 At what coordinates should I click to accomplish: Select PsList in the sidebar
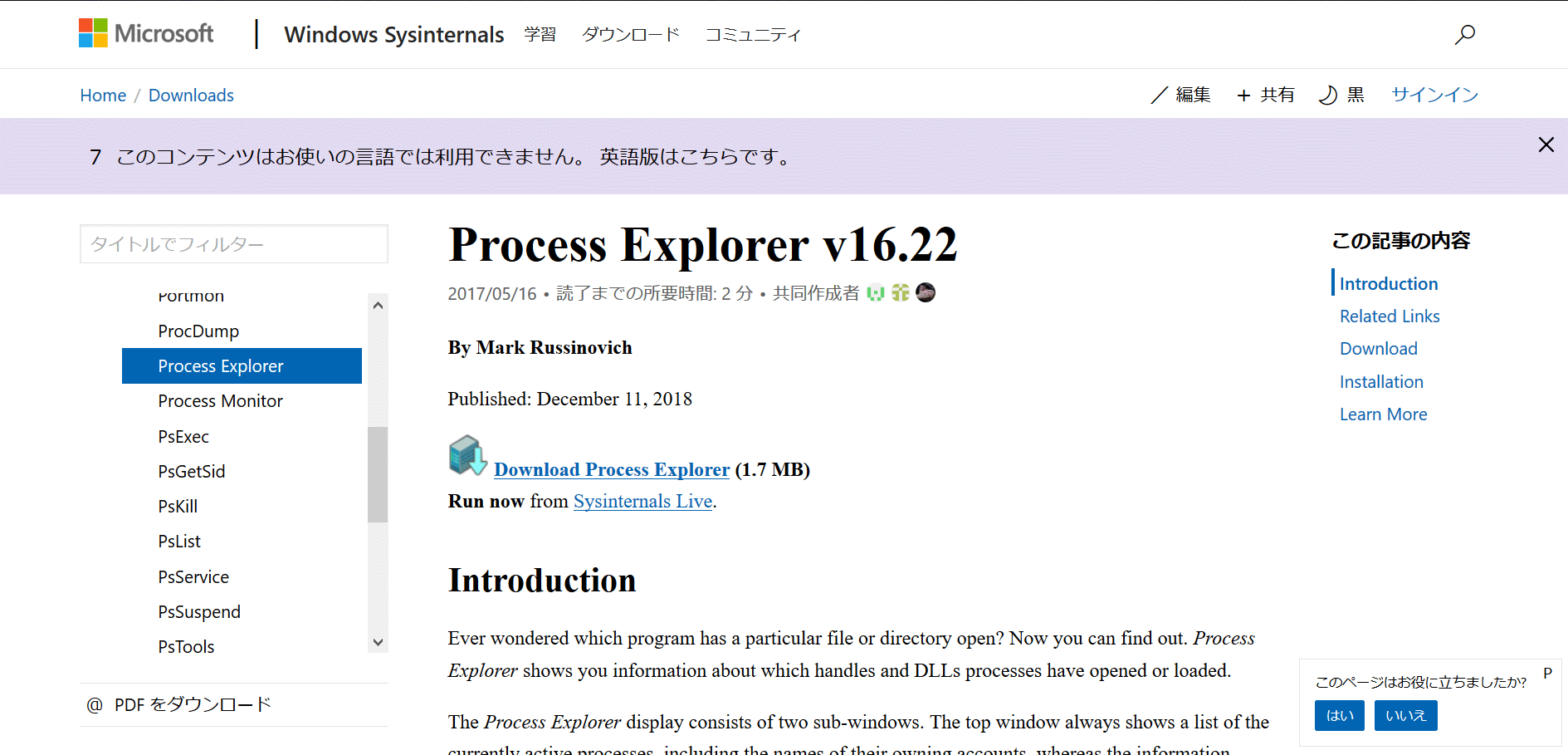179,542
